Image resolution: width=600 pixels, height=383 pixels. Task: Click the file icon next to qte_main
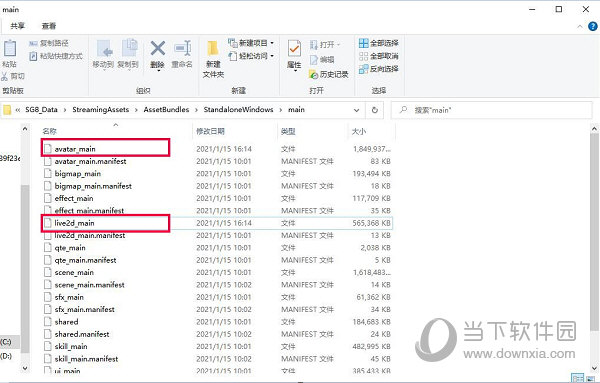(x=47, y=248)
